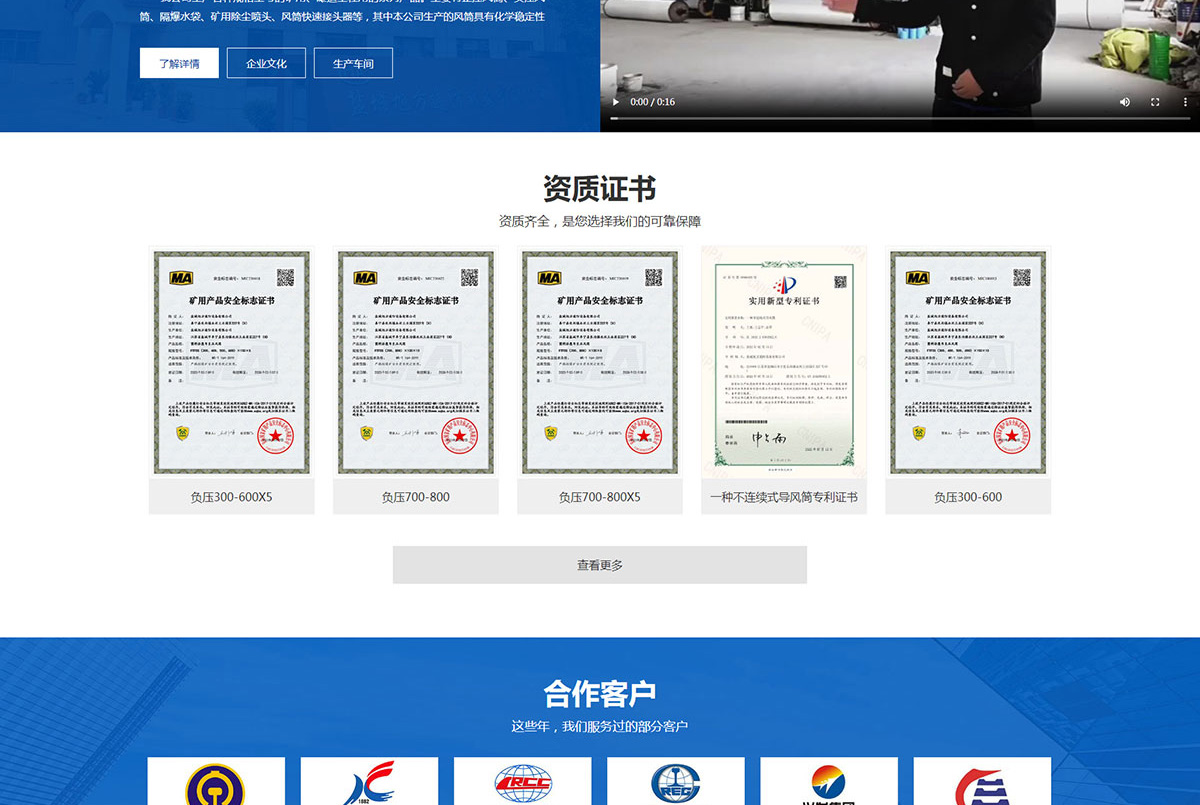The height and width of the screenshot is (805, 1200).
Task: View the 负压700-800X5 certificate image
Action: coord(599,362)
